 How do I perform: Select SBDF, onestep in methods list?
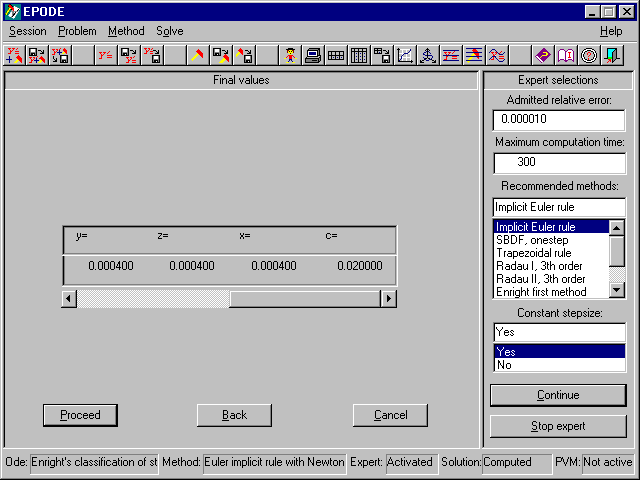pos(552,240)
